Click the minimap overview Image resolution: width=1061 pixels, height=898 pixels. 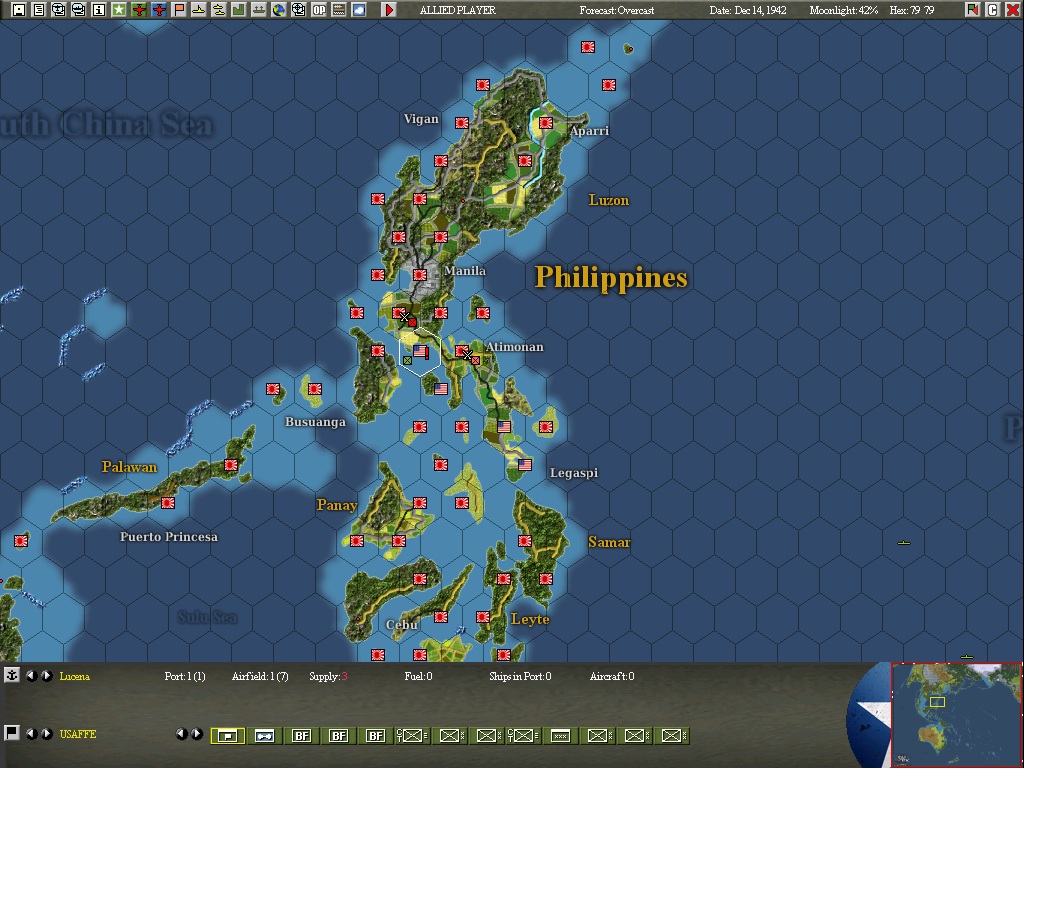[x=956, y=715]
